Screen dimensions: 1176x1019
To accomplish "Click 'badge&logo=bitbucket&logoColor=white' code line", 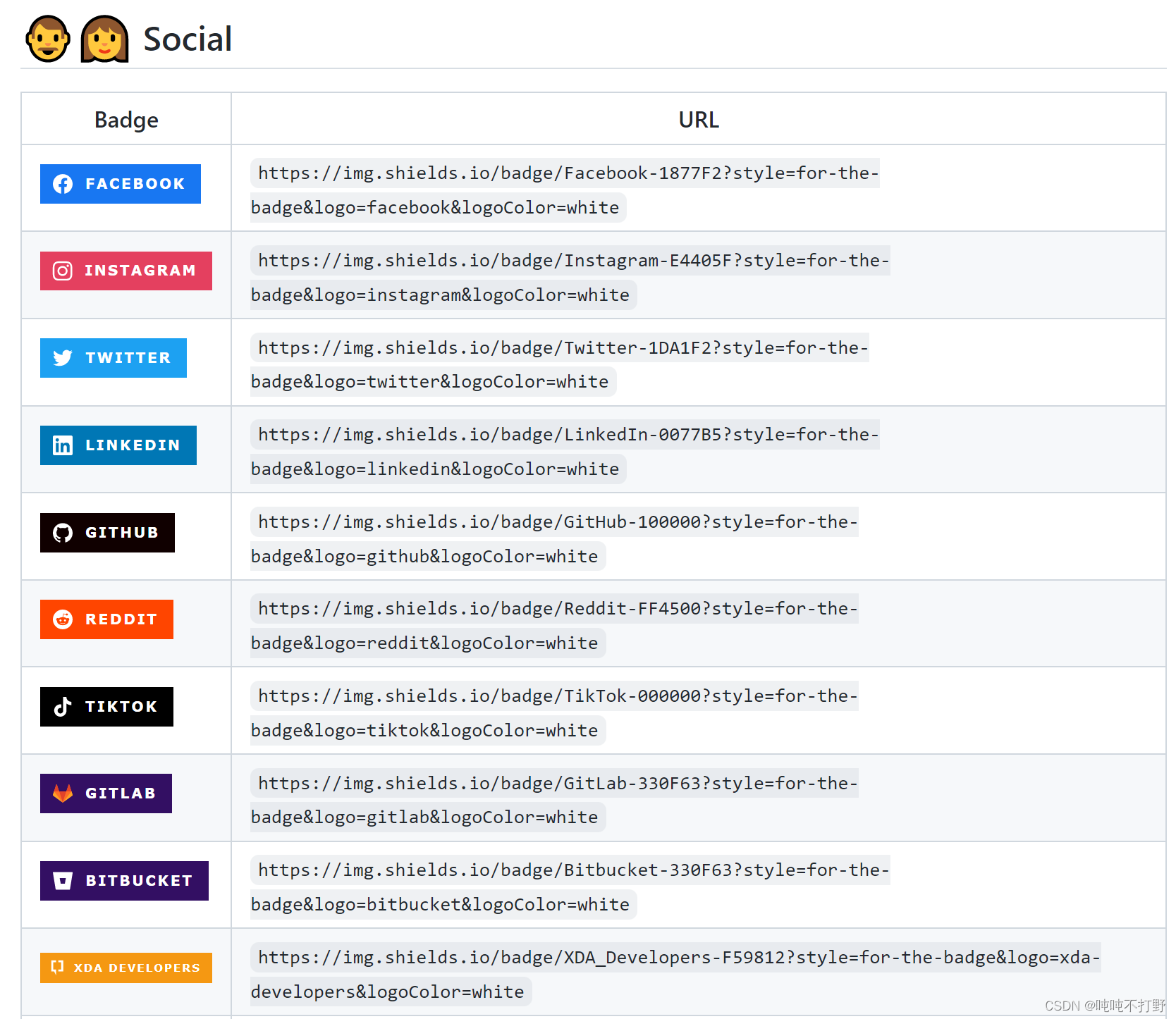I will (x=443, y=905).
